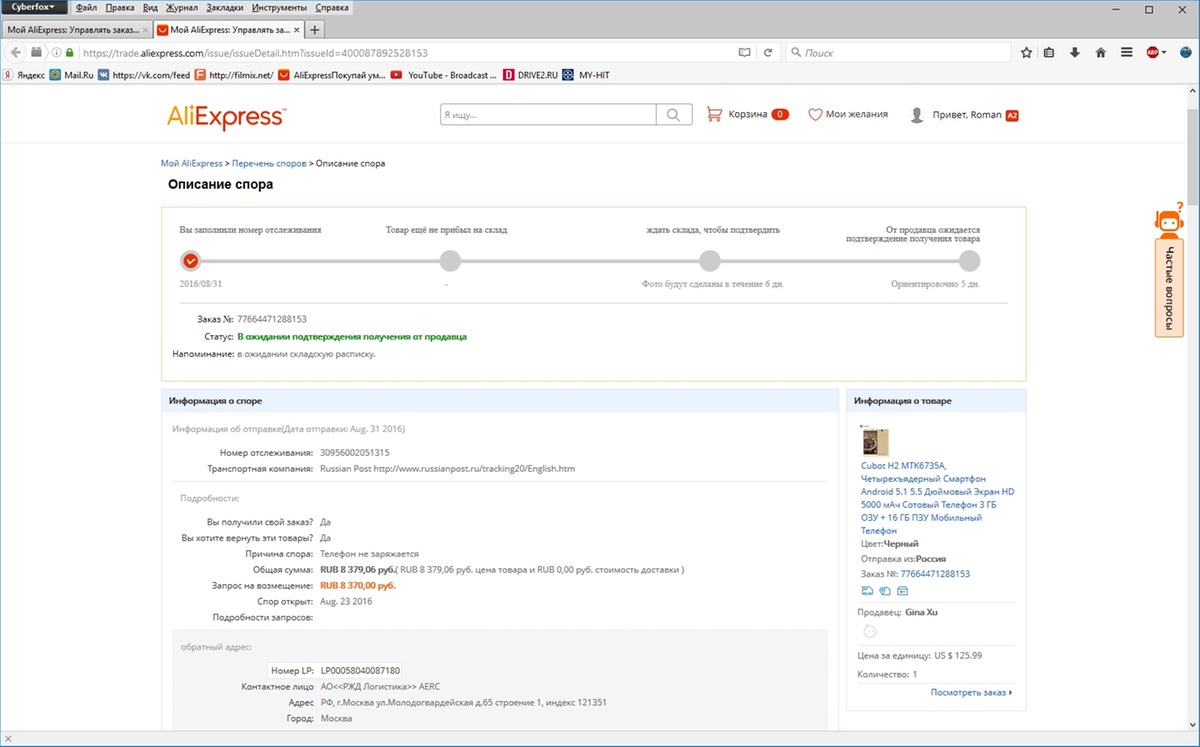Open a new tab with the plus button
The image size is (1200, 747).
316,30
